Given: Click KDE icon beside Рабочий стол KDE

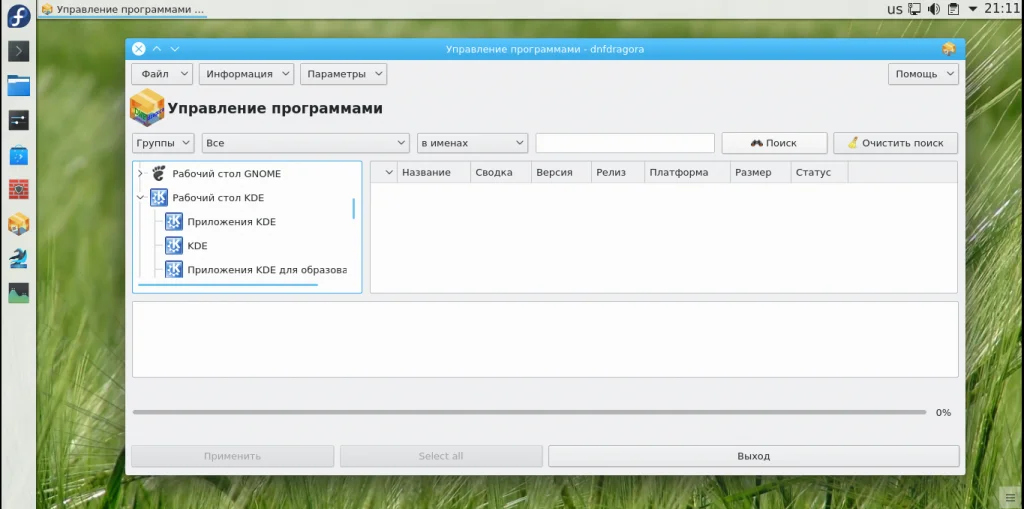Looking at the screenshot, I should pos(159,197).
